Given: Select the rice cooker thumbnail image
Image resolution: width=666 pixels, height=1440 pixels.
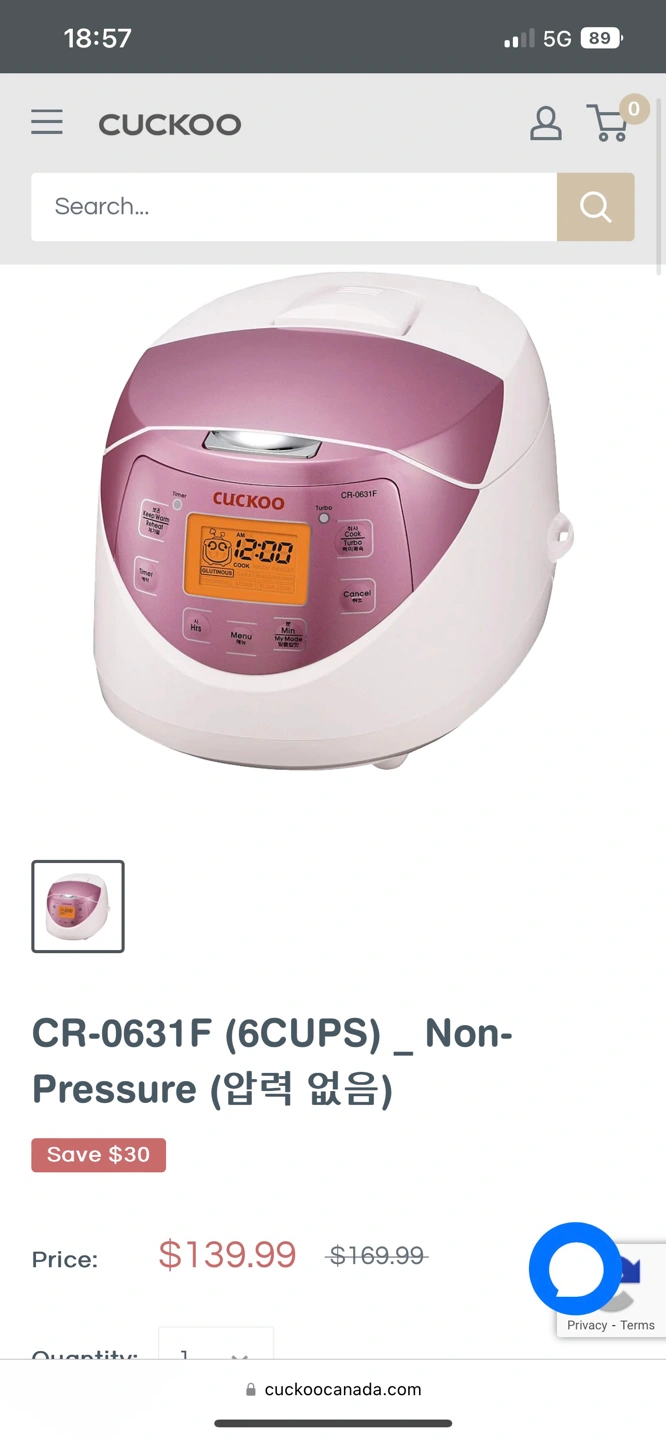Looking at the screenshot, I should pyautogui.click(x=78, y=906).
